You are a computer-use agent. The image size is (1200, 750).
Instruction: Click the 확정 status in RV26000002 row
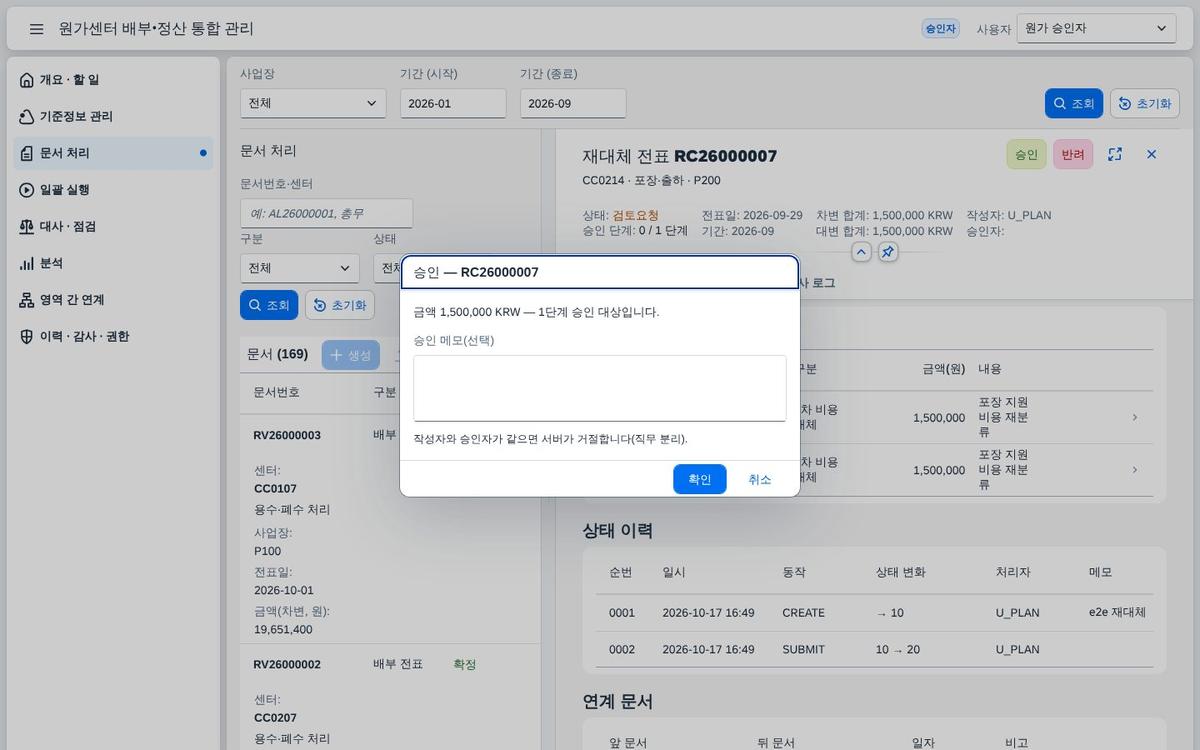[x=465, y=664]
